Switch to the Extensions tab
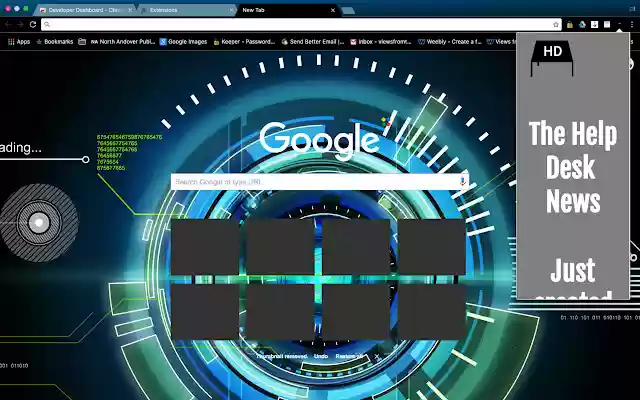This screenshot has height=400, width=640. pos(186,10)
